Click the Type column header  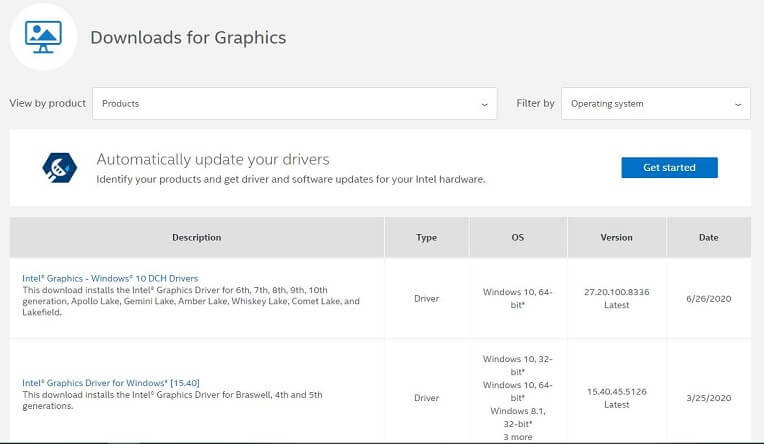point(426,237)
